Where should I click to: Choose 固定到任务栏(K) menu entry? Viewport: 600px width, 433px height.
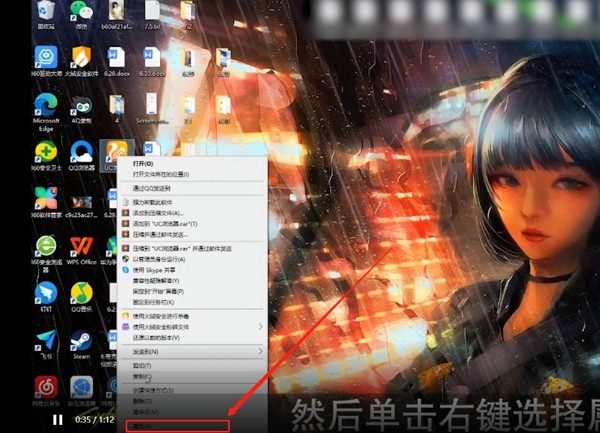[192, 302]
